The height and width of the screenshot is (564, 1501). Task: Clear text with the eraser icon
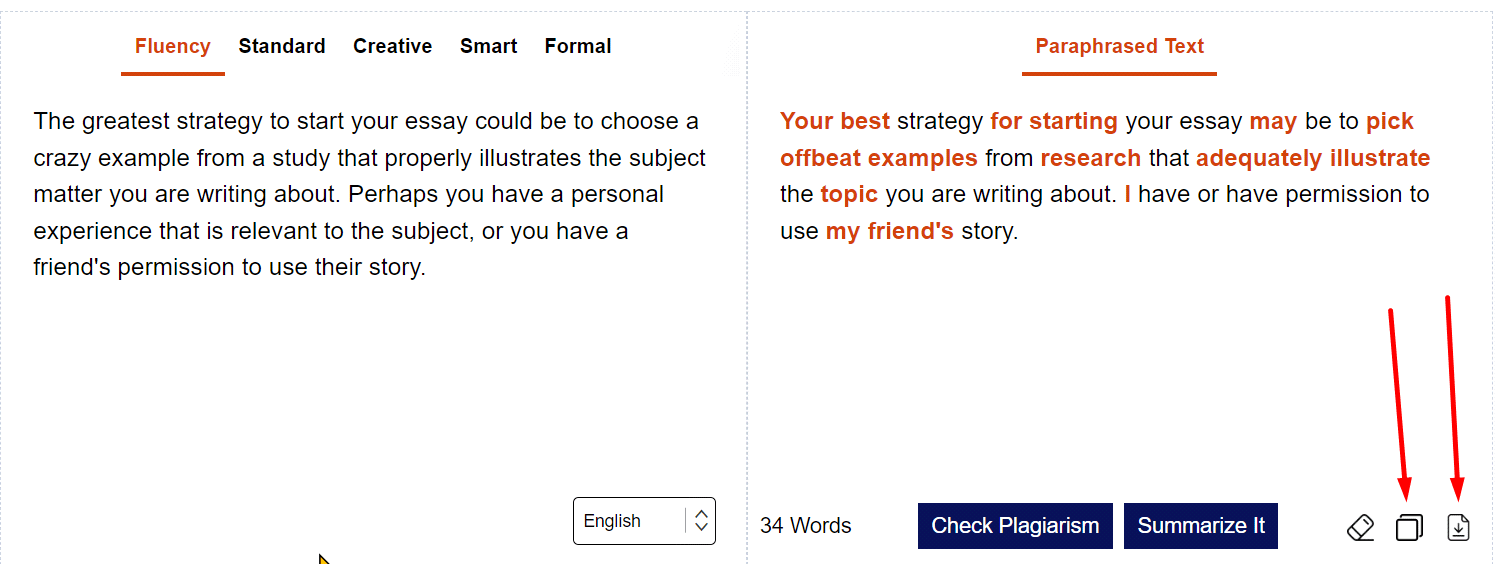pyautogui.click(x=1361, y=527)
